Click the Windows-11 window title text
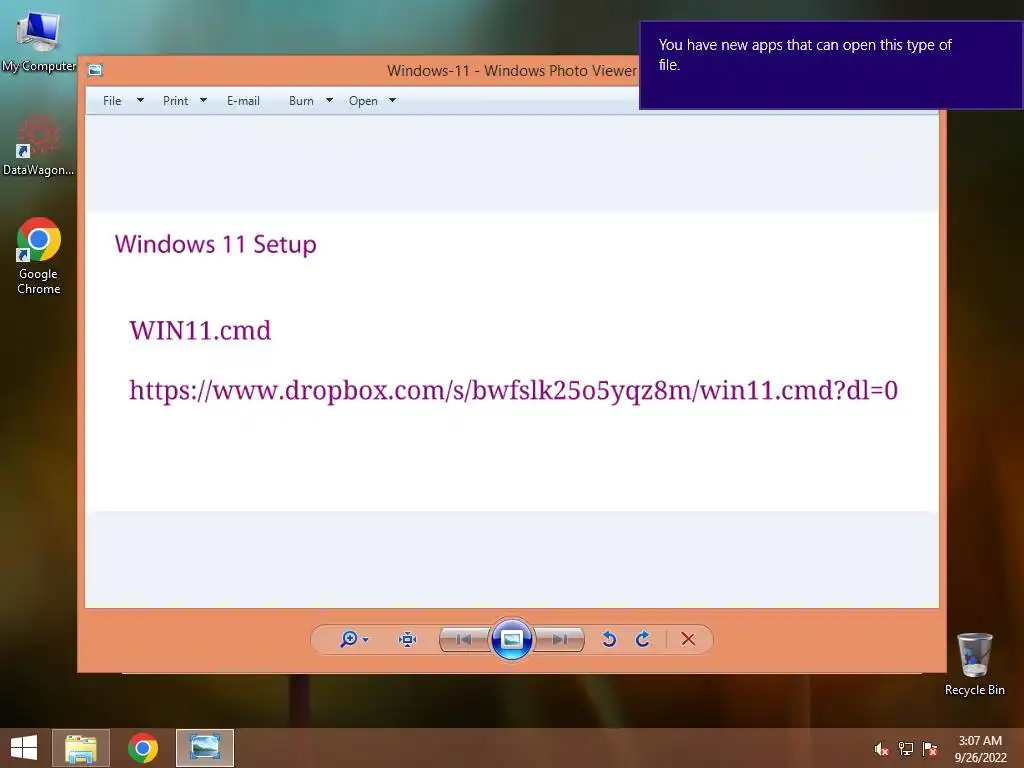 (511, 71)
